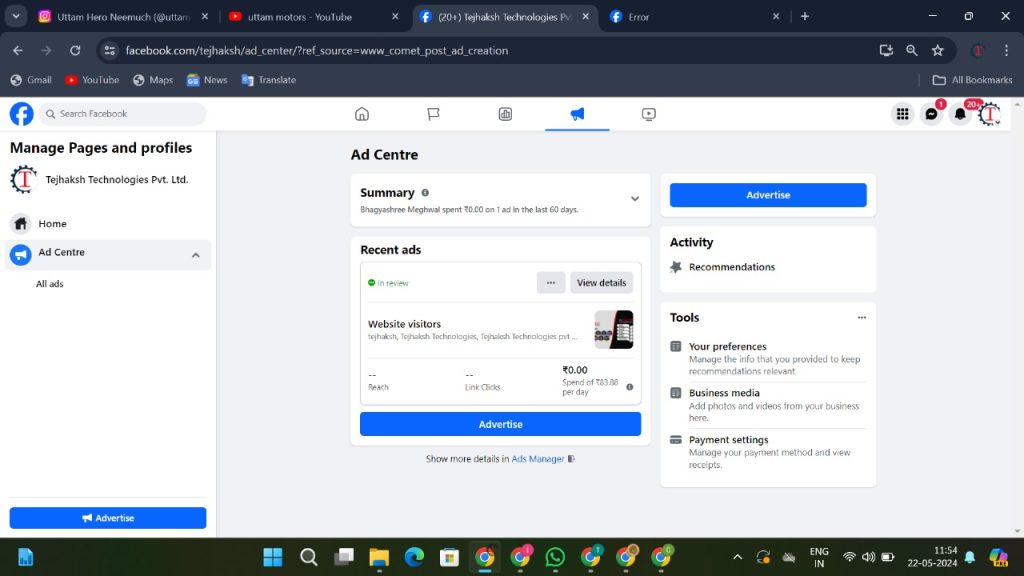Screen dimensions: 1024x576
Task: Show hidden system tray icons
Action: pos(737,557)
